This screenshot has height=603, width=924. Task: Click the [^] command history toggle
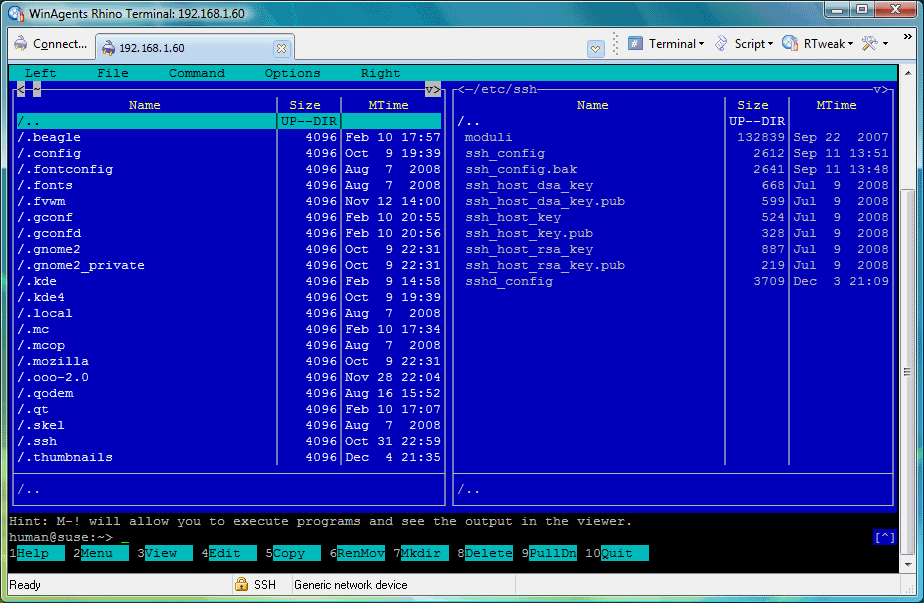pos(884,538)
